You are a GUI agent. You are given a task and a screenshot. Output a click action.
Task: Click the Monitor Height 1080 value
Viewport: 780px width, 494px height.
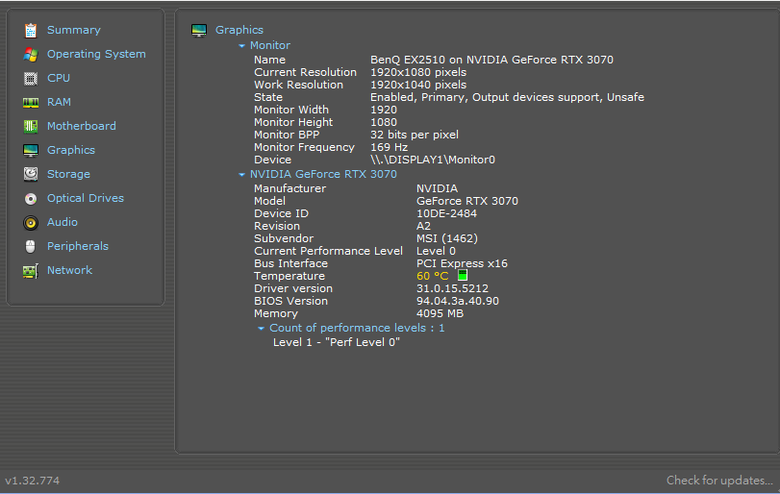pos(384,122)
